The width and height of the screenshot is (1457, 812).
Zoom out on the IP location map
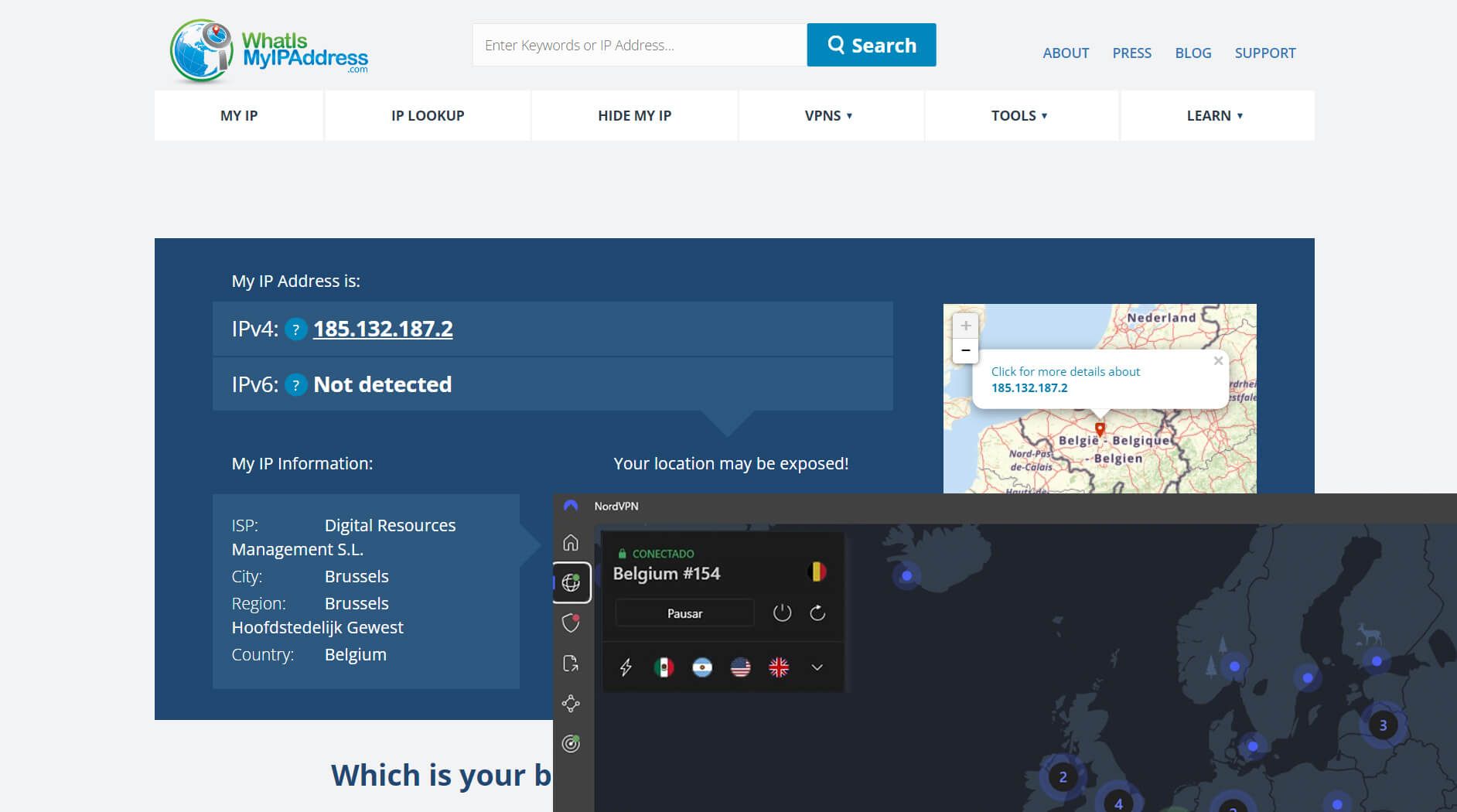click(x=965, y=350)
